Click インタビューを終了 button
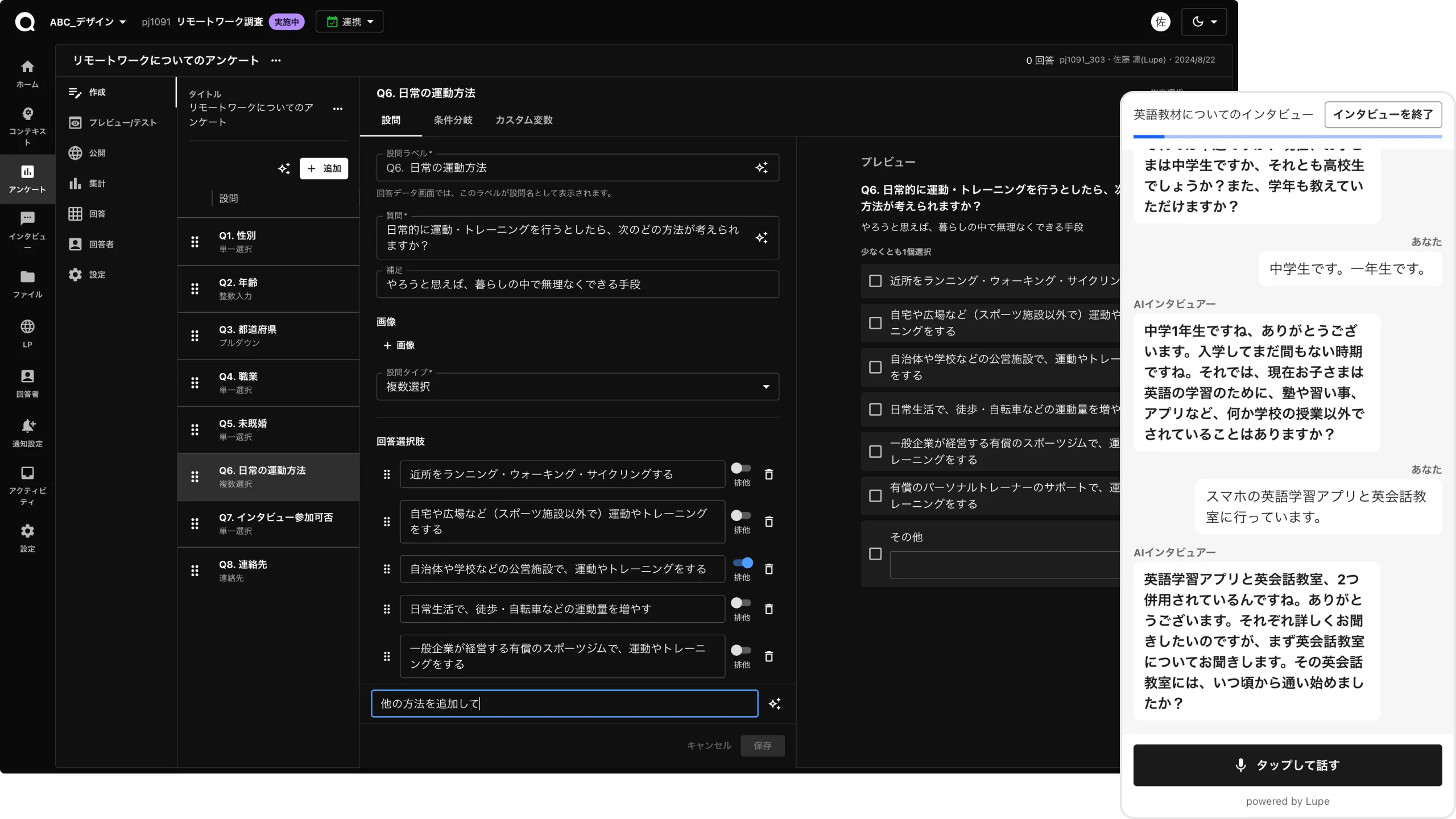Image resolution: width=1456 pixels, height=819 pixels. [1383, 115]
